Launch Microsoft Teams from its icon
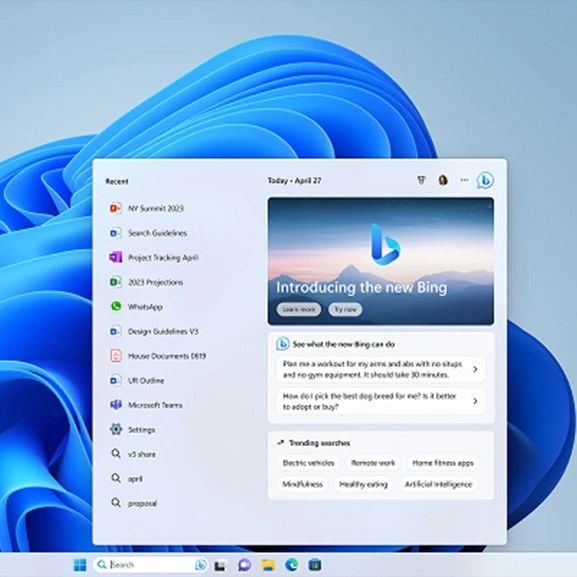The height and width of the screenshot is (577, 577). pos(116,405)
